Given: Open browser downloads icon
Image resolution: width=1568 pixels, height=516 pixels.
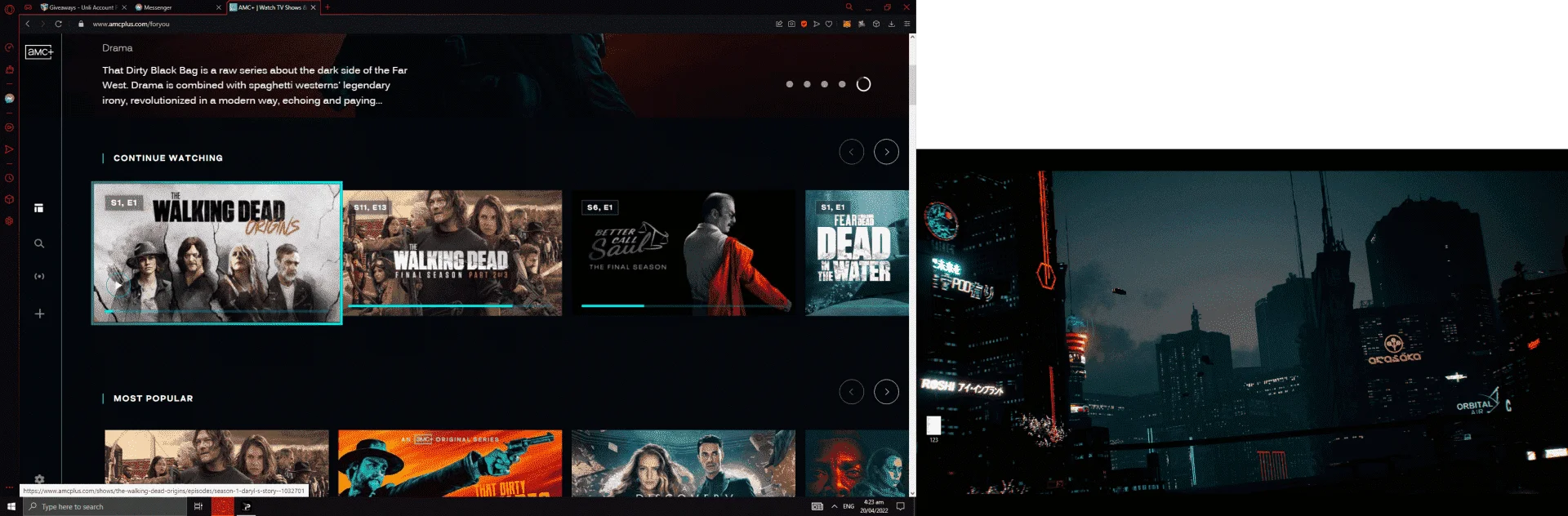Looking at the screenshot, I should (x=892, y=24).
